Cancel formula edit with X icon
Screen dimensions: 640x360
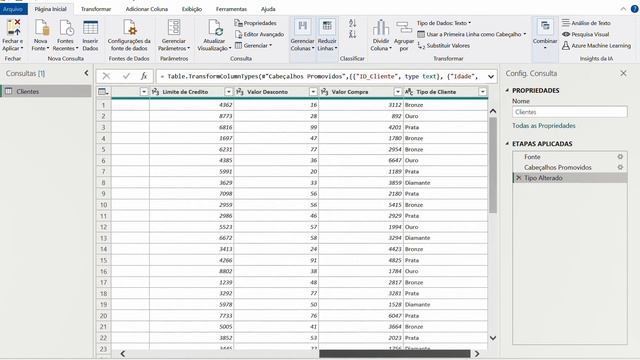click(106, 76)
